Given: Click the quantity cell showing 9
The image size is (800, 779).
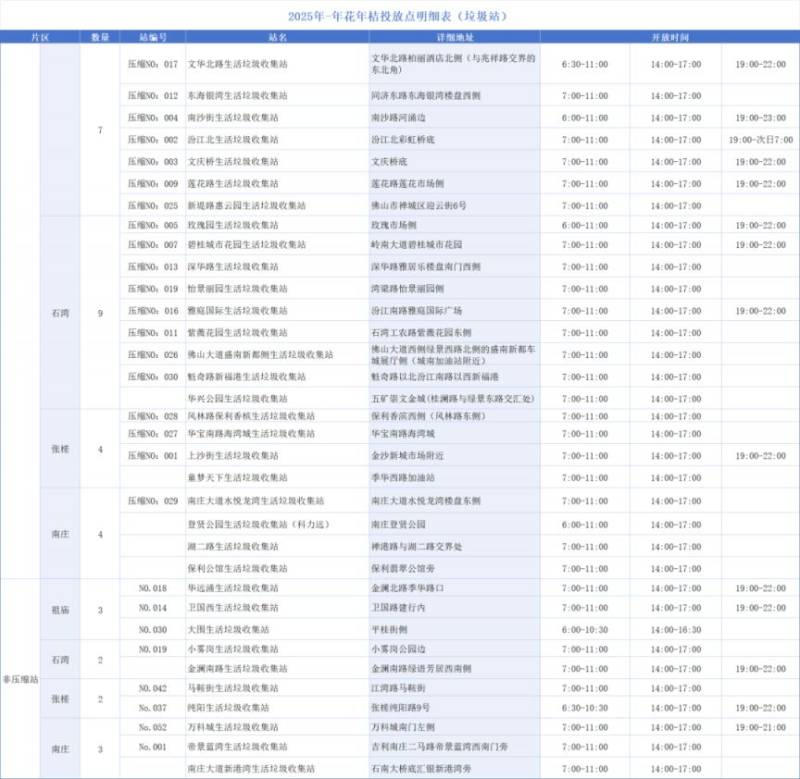Looking at the screenshot, I should pyautogui.click(x=100, y=313).
